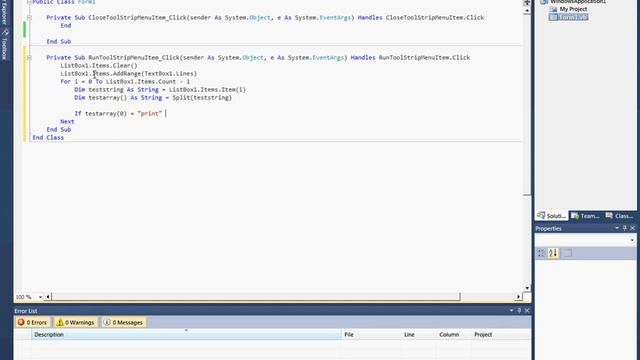Image resolution: width=640 pixels, height=360 pixels.
Task: Click the editor horizontal scrollbar thumb
Action: pyautogui.click(x=256, y=297)
